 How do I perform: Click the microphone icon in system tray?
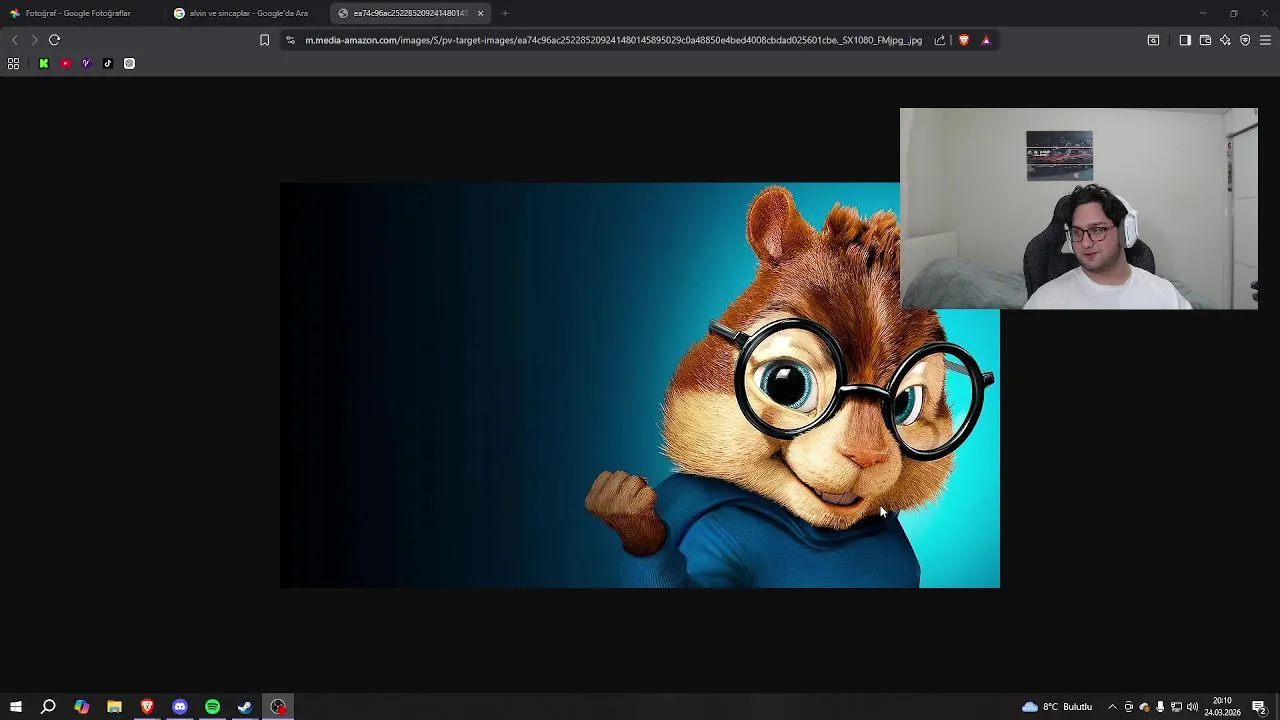click(x=1160, y=707)
